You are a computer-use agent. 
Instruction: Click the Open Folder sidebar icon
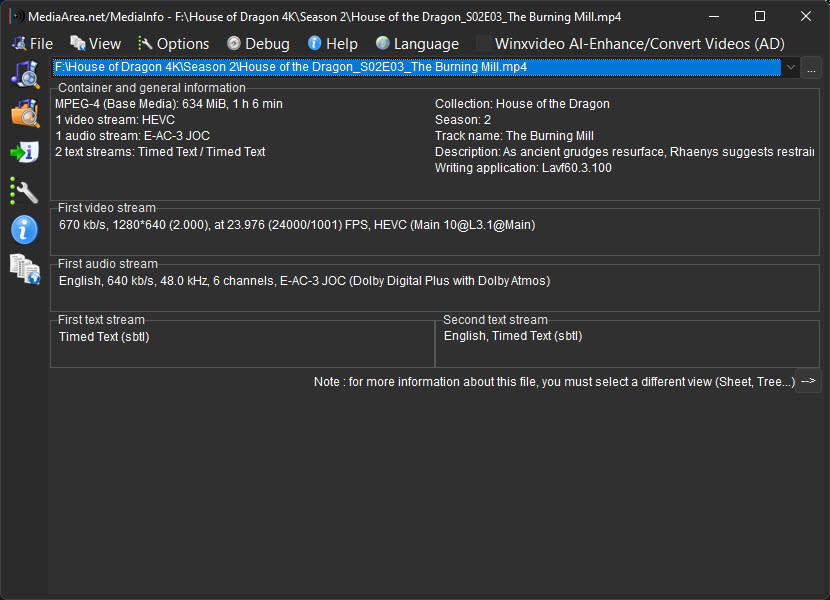click(x=25, y=113)
